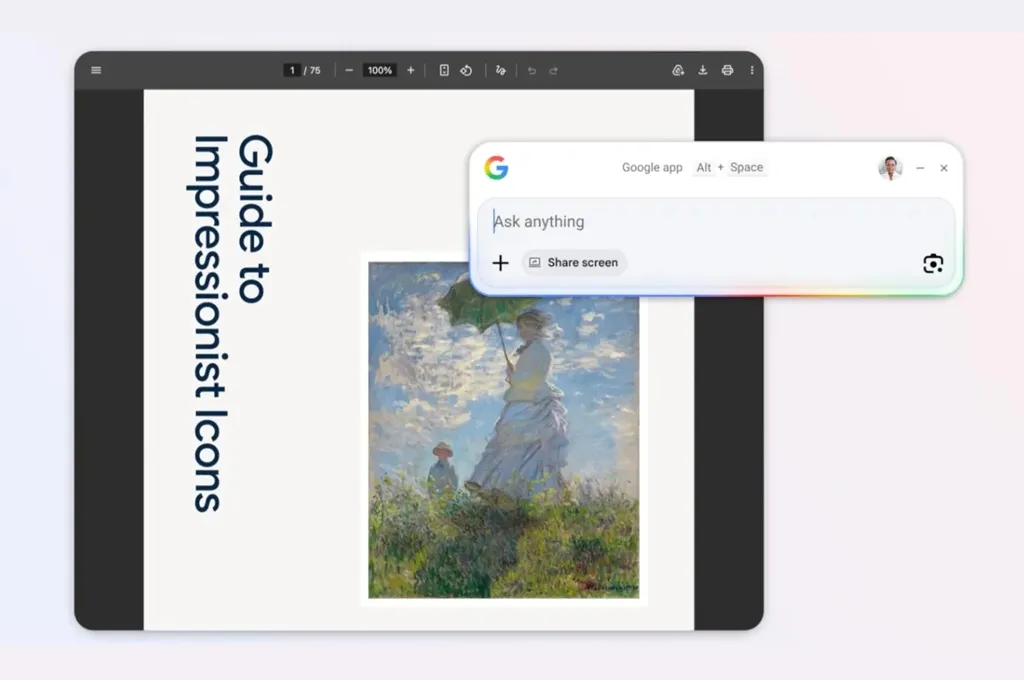Click the fit to page icon
Screen dimensions: 1024x680
coord(444,70)
